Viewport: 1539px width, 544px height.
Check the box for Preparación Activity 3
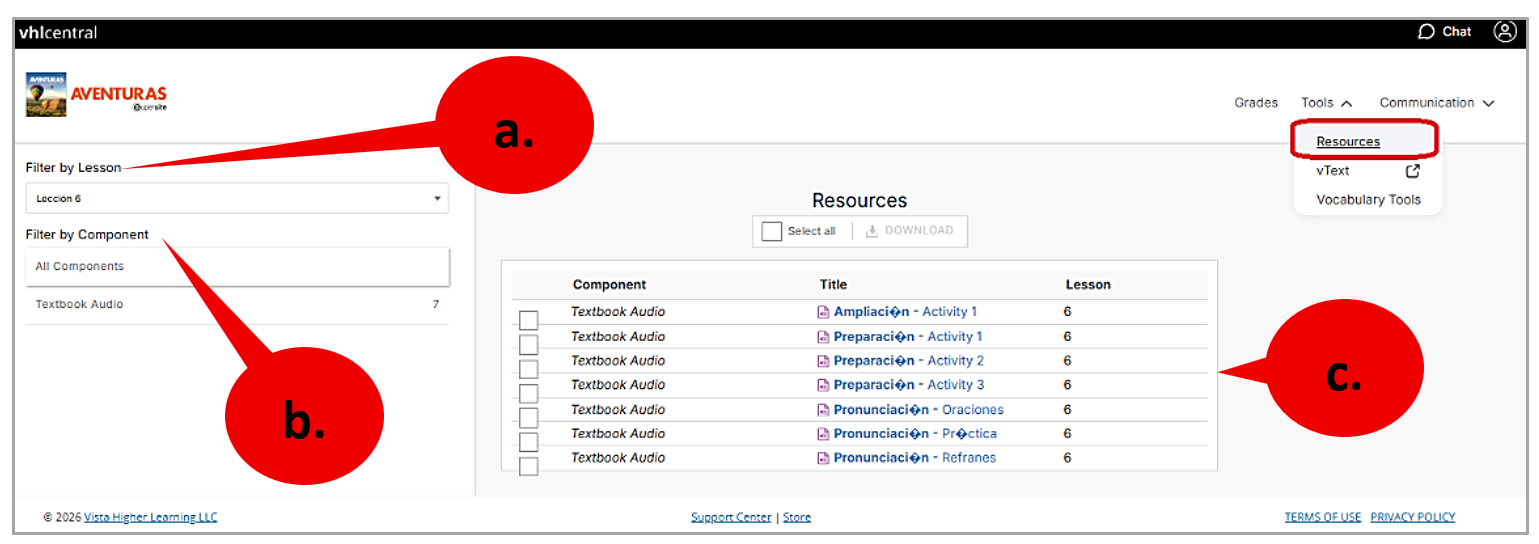529,393
